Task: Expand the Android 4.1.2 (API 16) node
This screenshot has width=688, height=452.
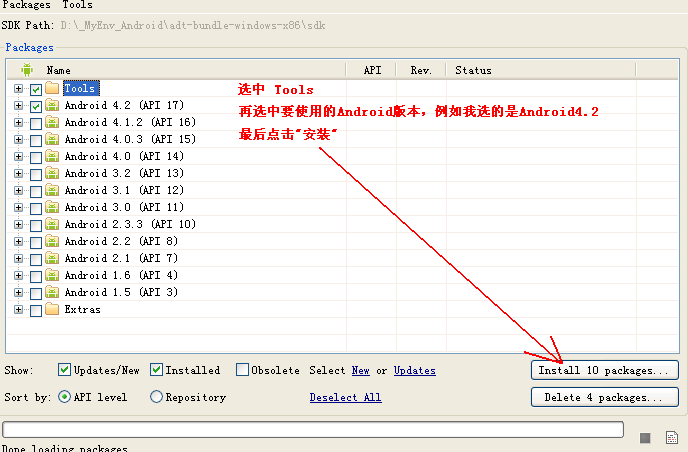Action: (x=18, y=122)
